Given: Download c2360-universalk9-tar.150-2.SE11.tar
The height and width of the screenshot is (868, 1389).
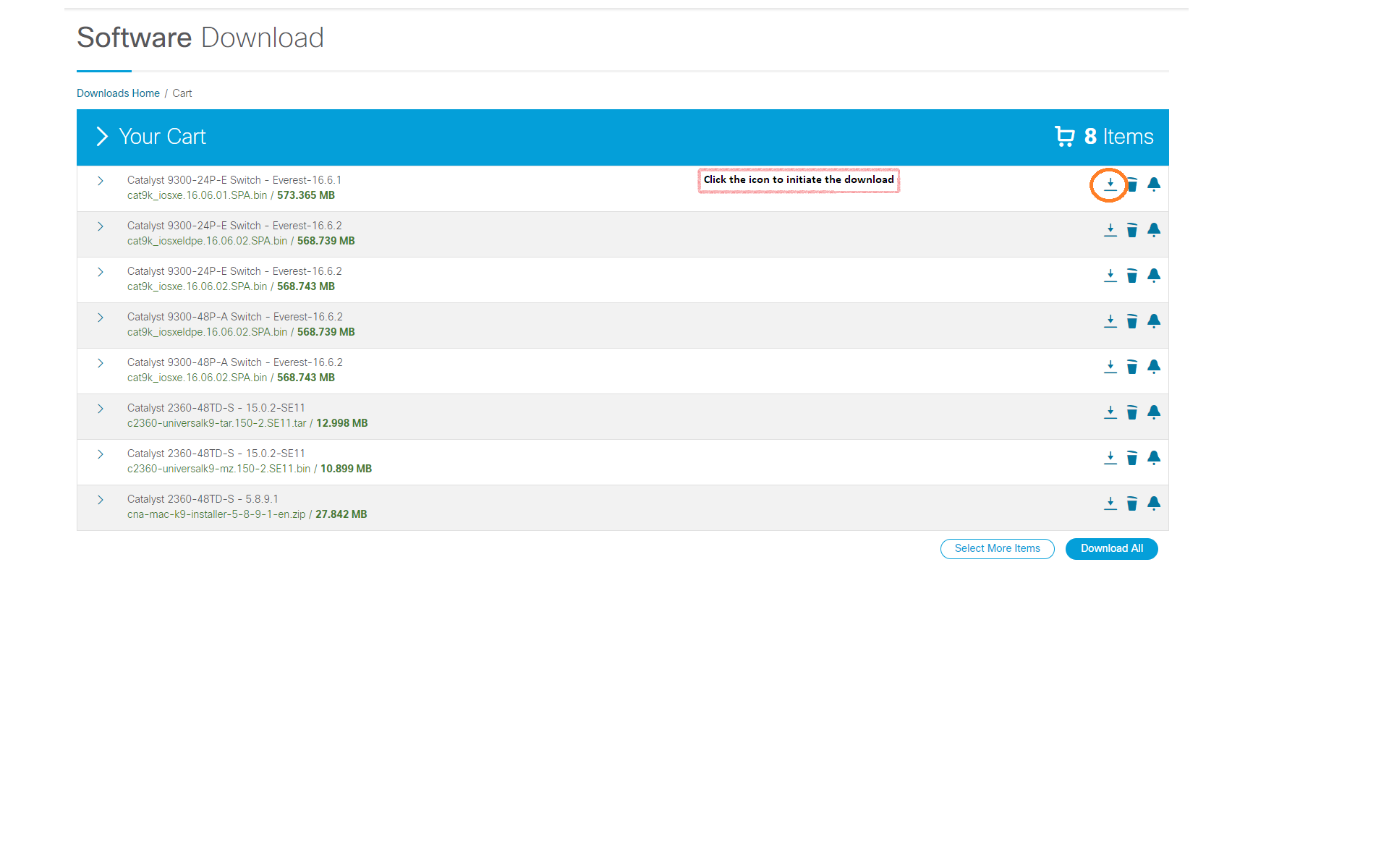Looking at the screenshot, I should tap(1110, 413).
